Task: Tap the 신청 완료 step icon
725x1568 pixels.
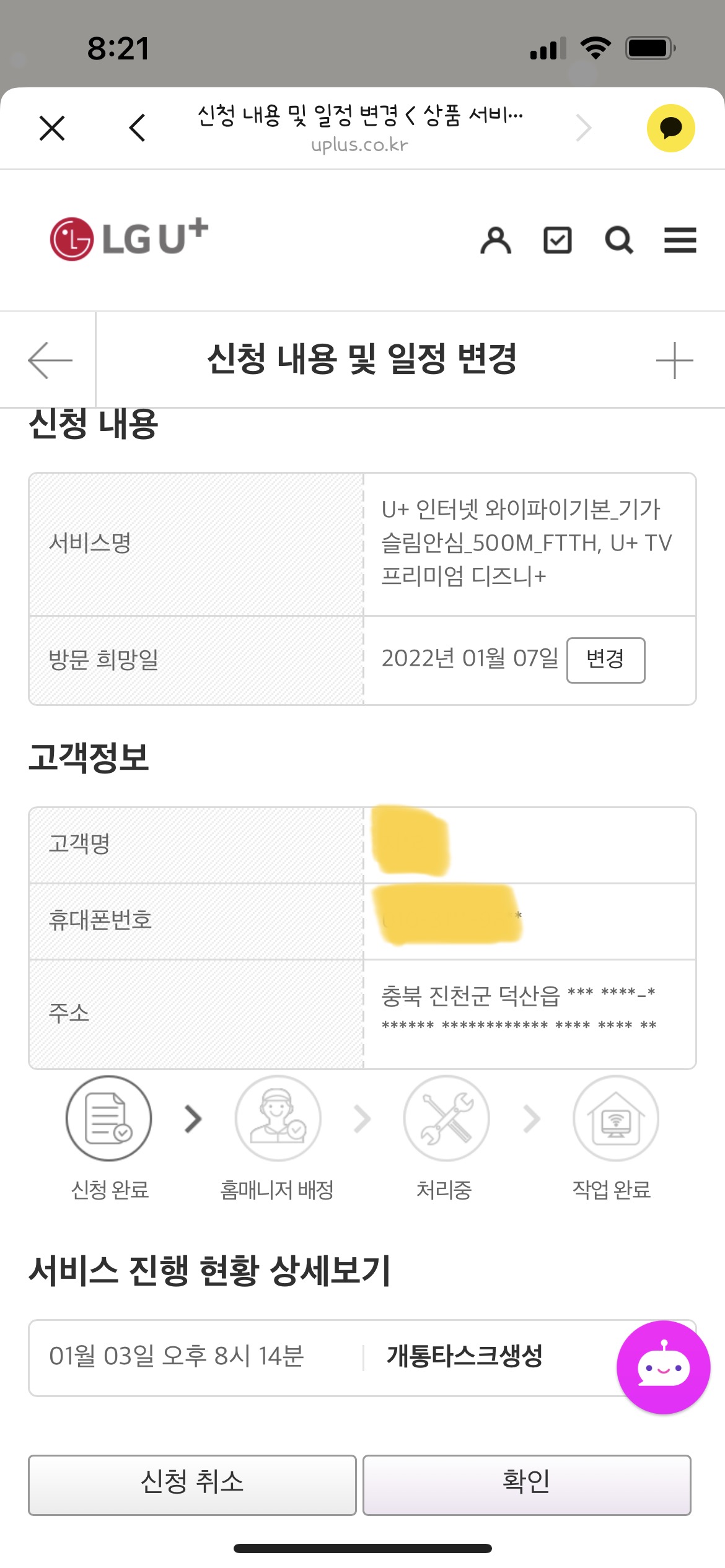Action: pos(109,1118)
